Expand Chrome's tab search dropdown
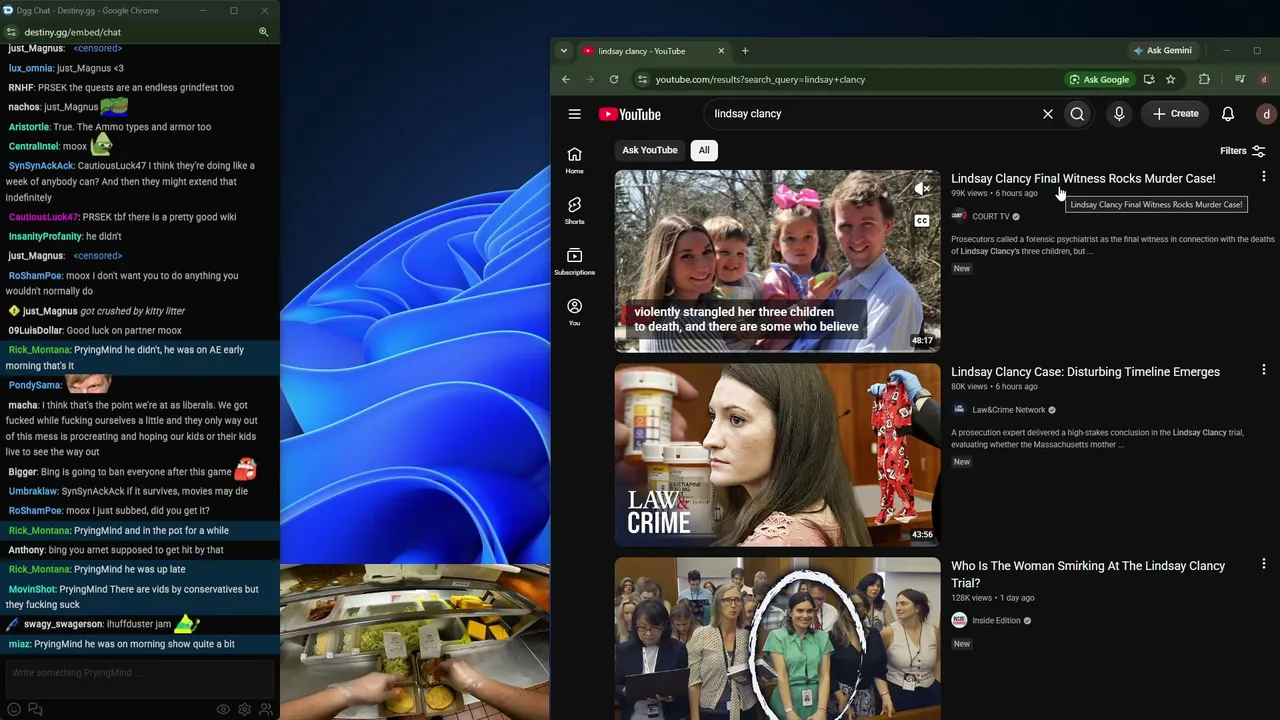The width and height of the screenshot is (1280, 720). coord(564,51)
